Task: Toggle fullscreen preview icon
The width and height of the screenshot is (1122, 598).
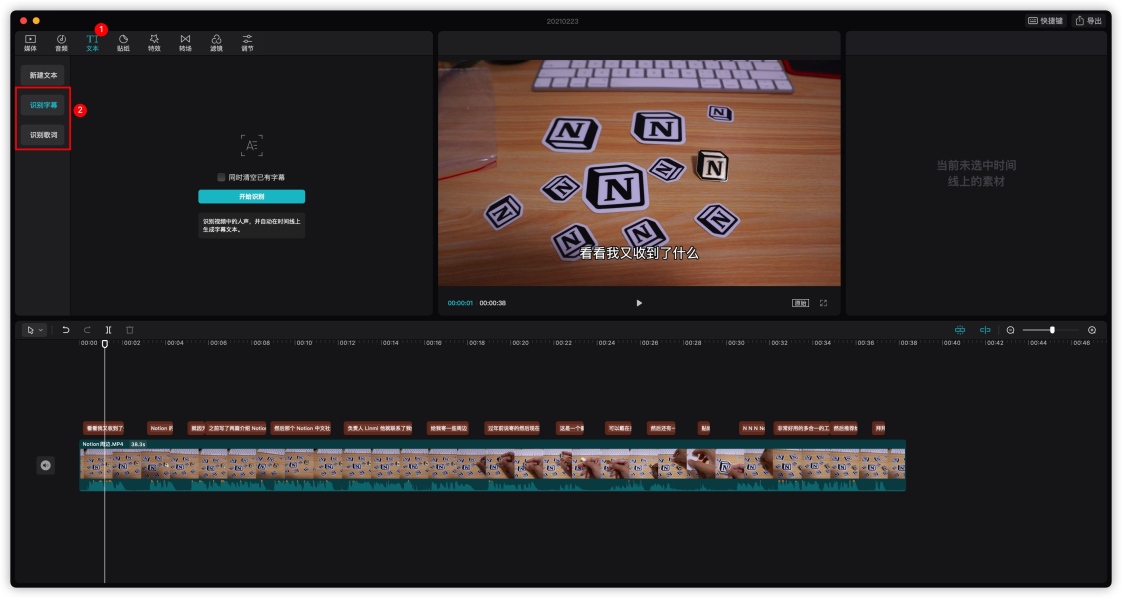Action: [824, 303]
